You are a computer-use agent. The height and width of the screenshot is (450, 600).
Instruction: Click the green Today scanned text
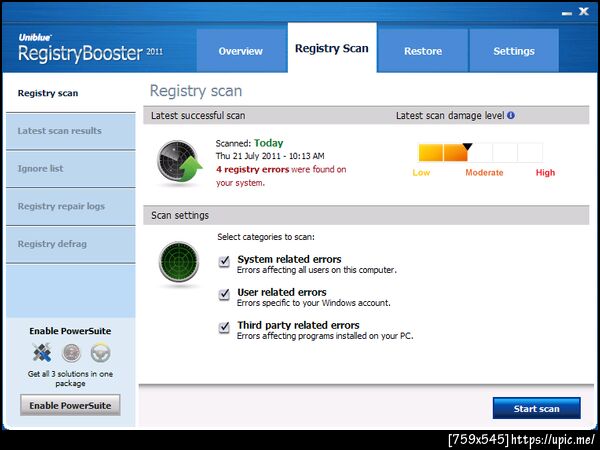[269, 143]
